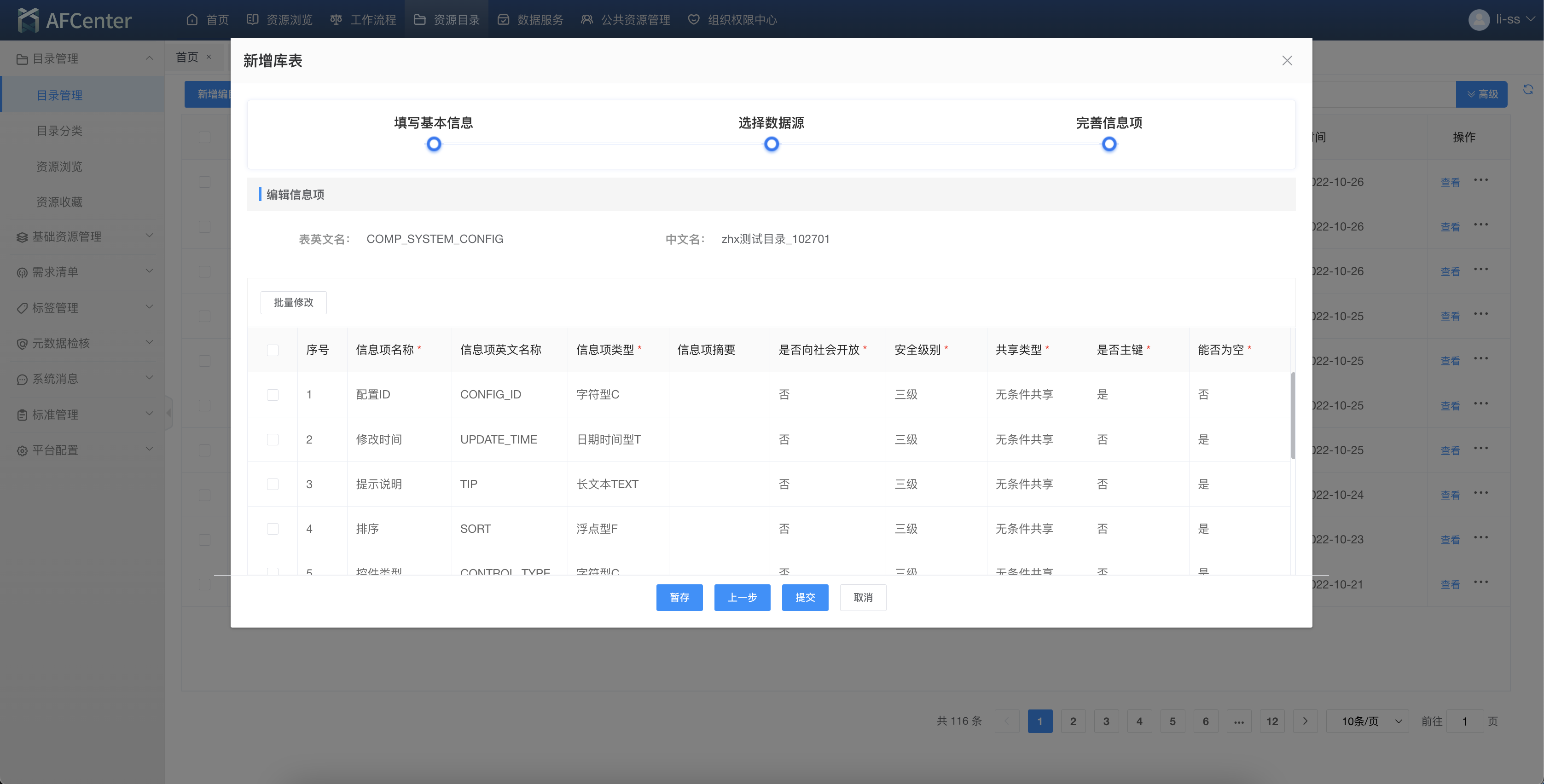
Task: Select the checkbox for row 提示说明
Action: tap(273, 484)
